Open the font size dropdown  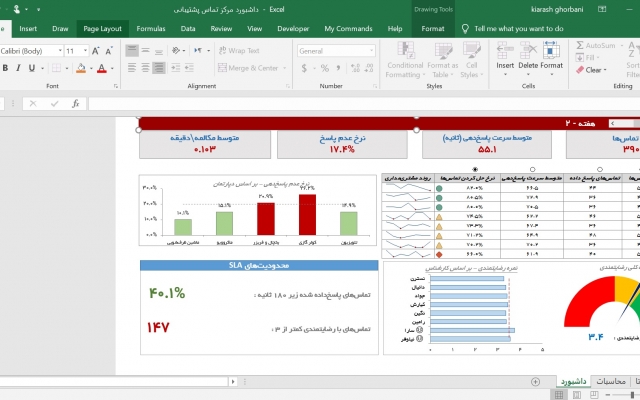coord(85,51)
